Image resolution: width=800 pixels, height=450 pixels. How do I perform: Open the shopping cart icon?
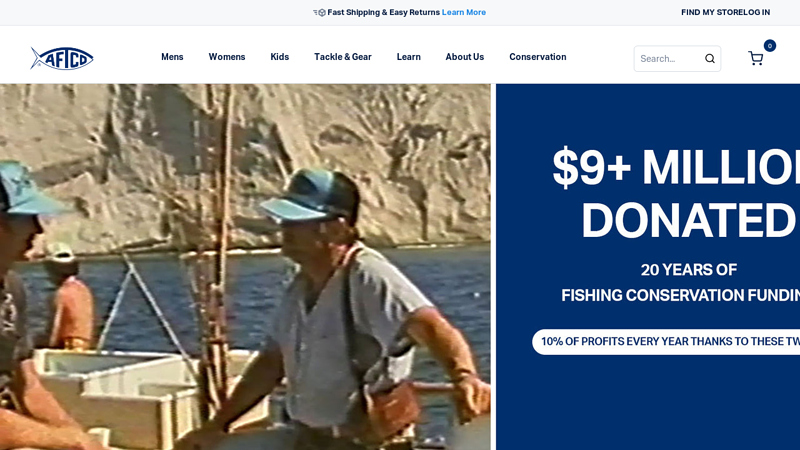point(756,58)
